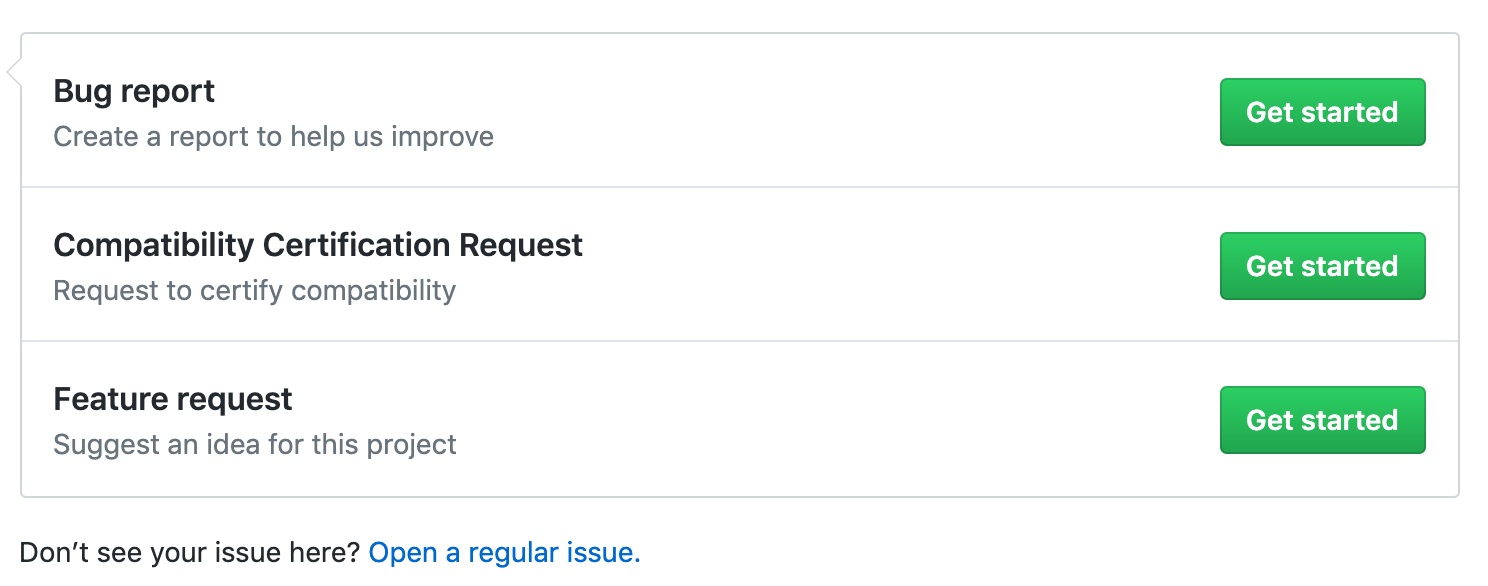Screen dimensions: 1488x586
Task: Click the caret pointer on template box's left edge
Action: [x=14, y=73]
